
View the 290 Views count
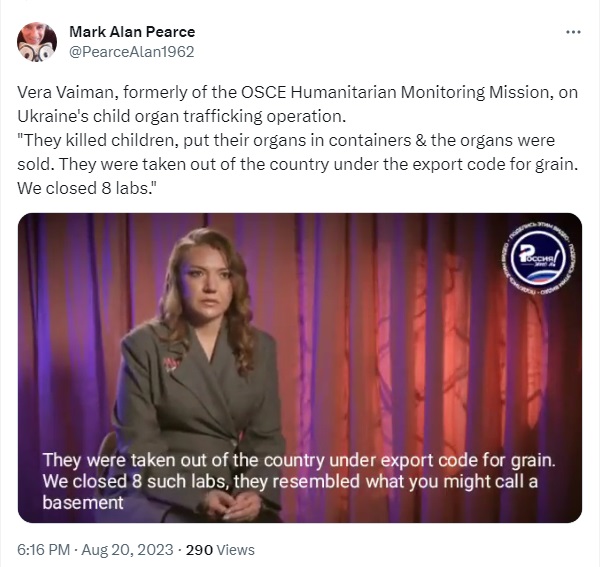click(x=220, y=550)
